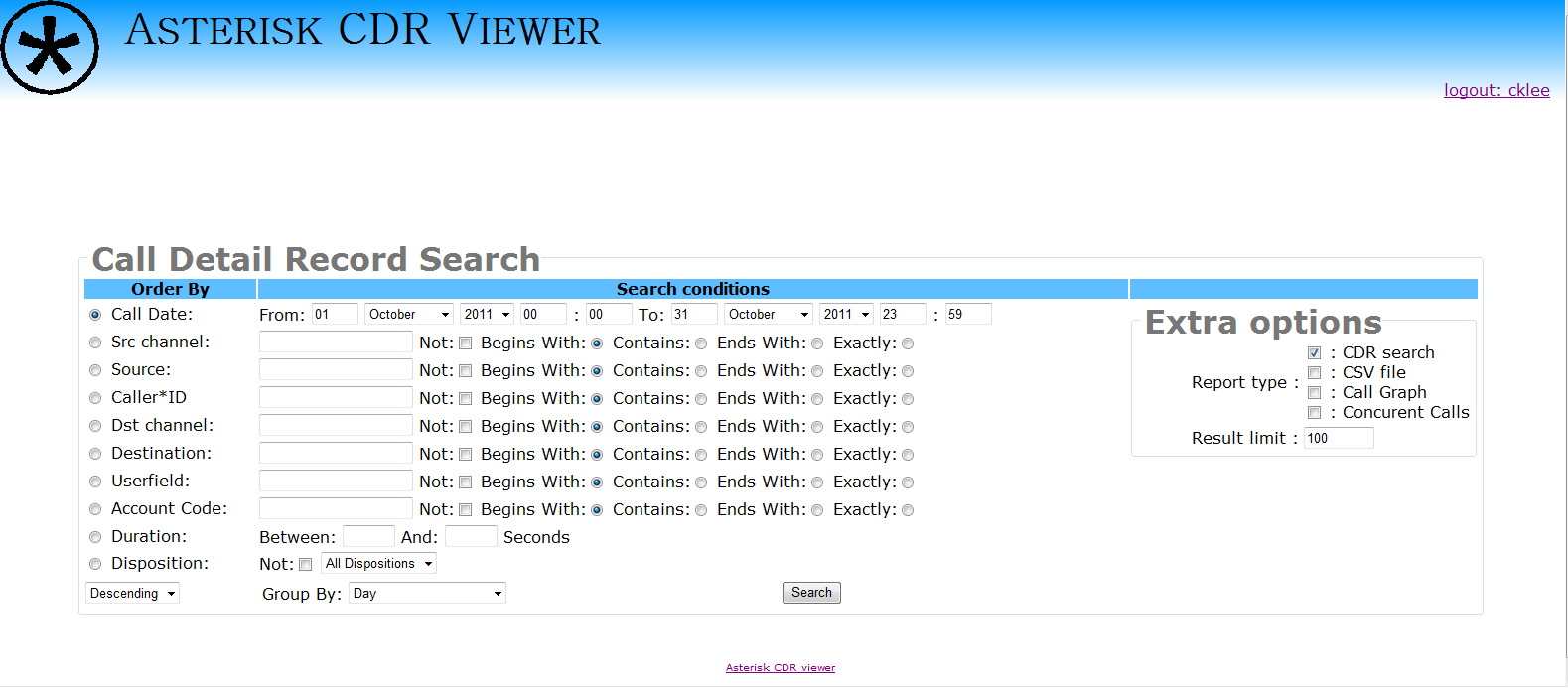Check the Not box for Disposition

(x=305, y=565)
